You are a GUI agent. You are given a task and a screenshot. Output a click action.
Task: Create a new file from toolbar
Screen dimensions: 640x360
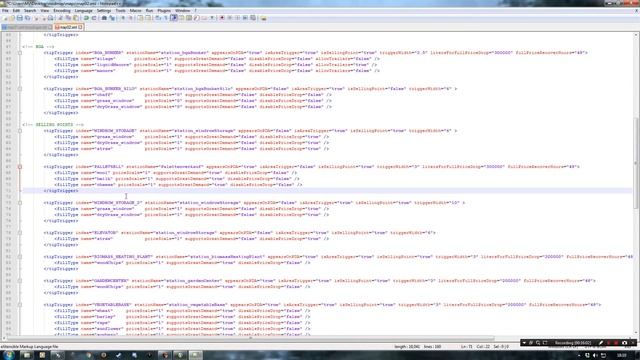point(5,18)
